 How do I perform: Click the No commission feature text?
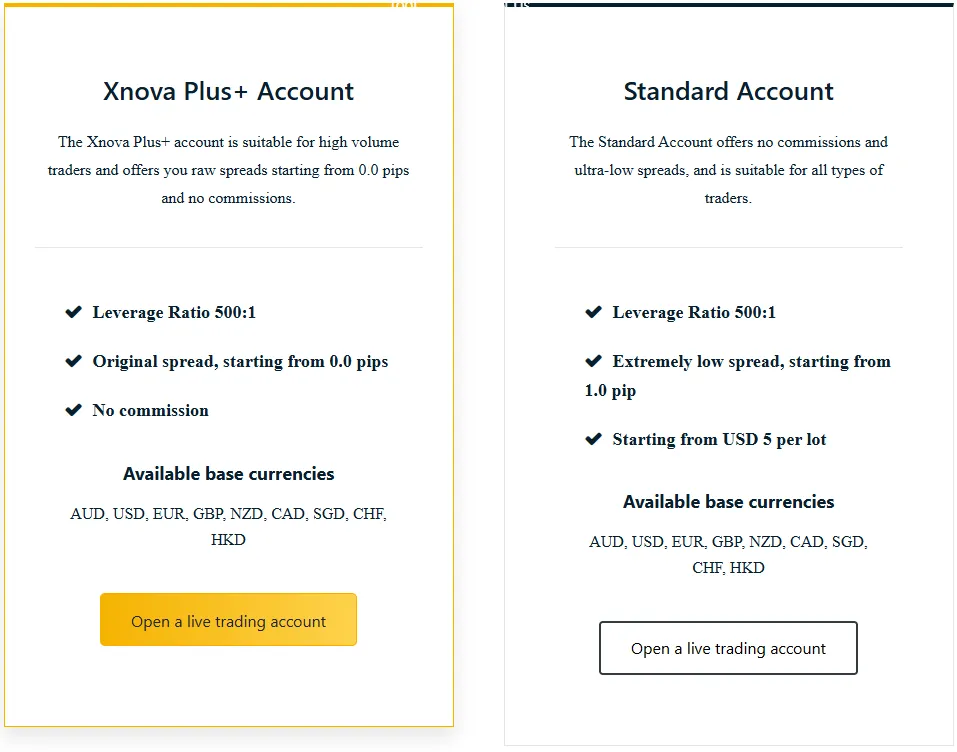150,410
